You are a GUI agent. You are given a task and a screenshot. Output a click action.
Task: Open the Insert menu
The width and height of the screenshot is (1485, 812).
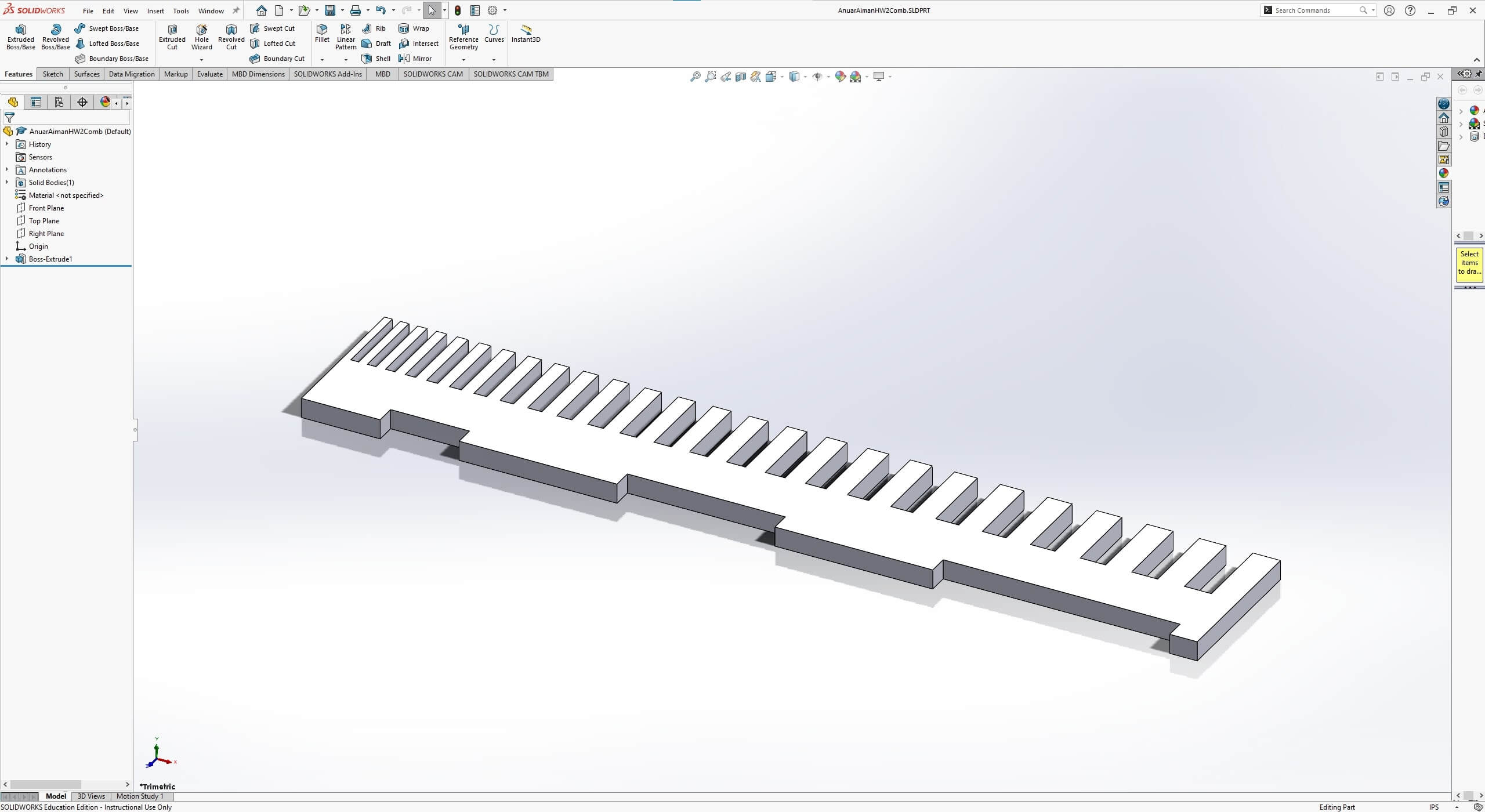(x=155, y=11)
